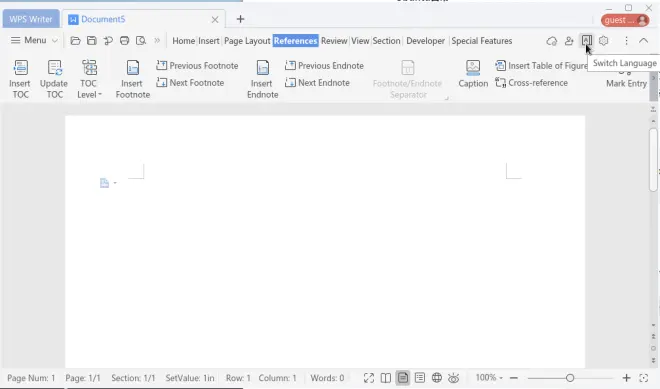Switch to Web Layout view in status bar
This screenshot has width=660, height=389.
tap(437, 378)
